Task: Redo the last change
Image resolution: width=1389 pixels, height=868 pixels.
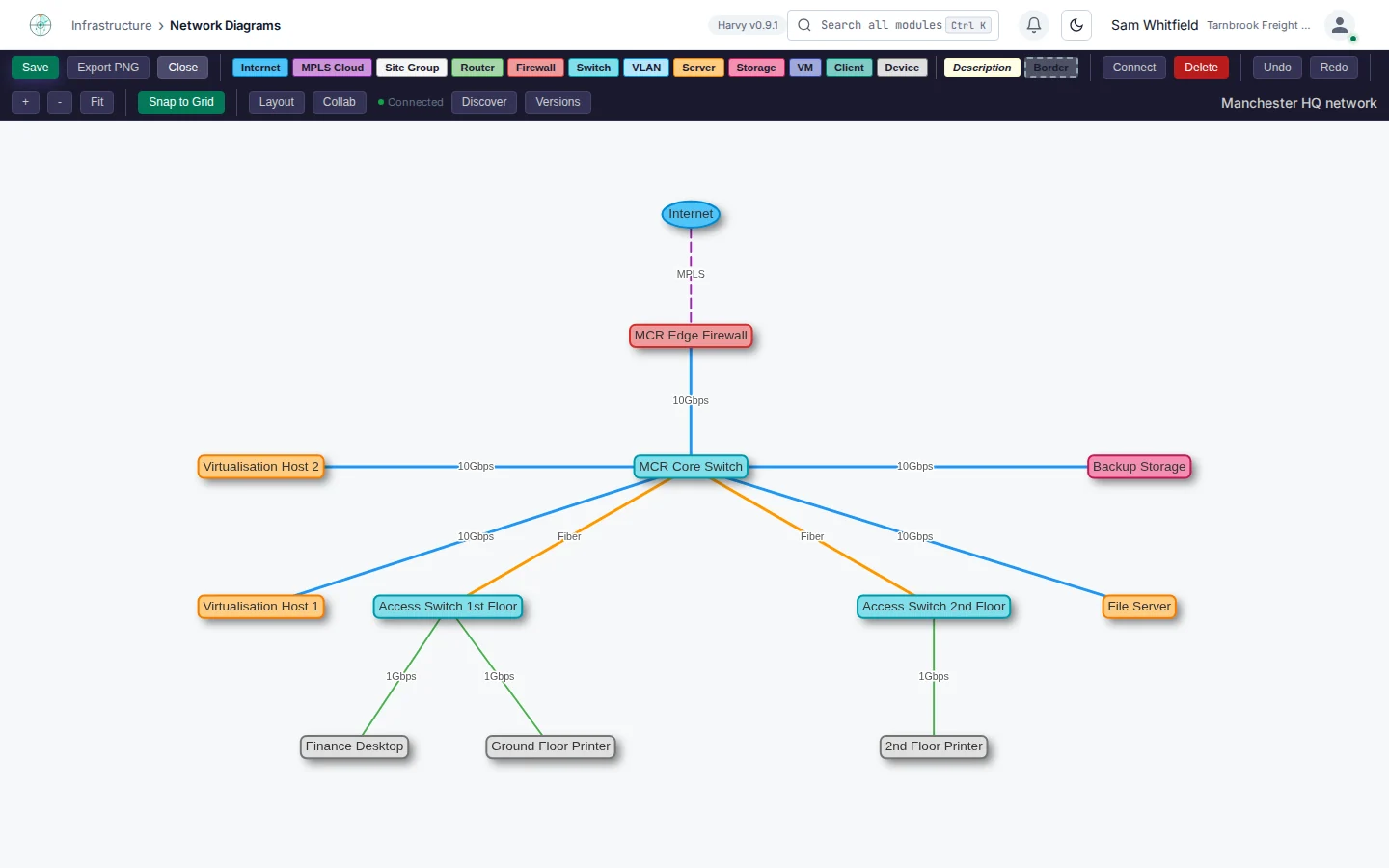Action: [x=1334, y=68]
